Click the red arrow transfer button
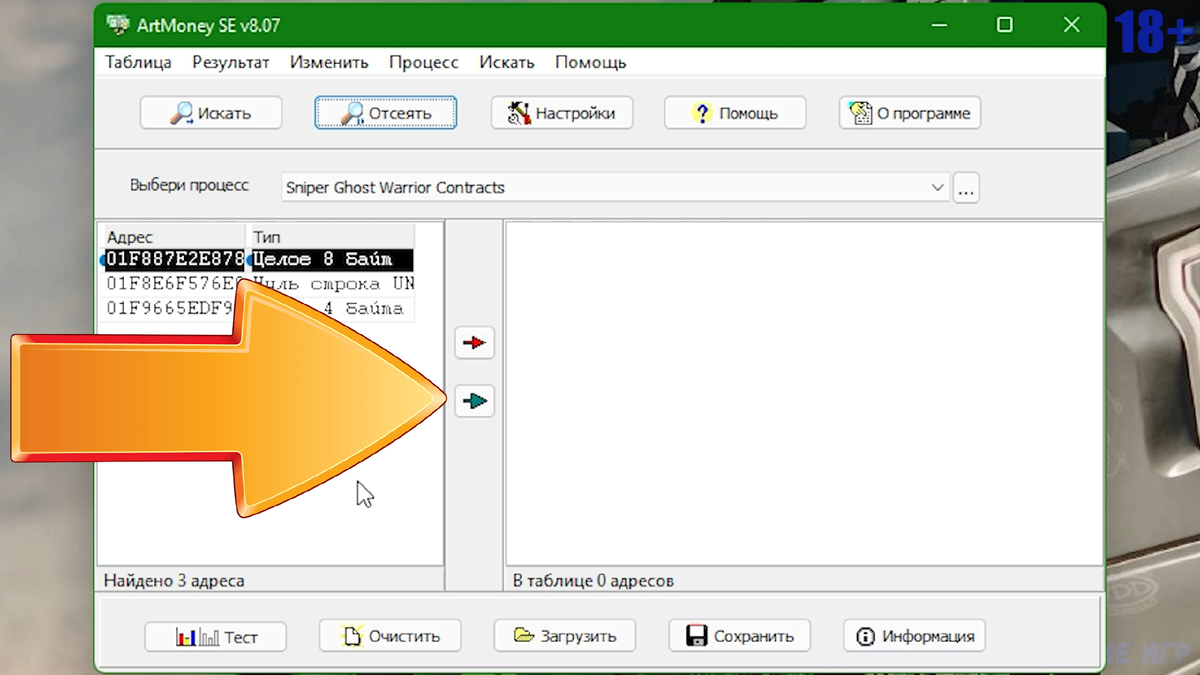1200x675 pixels. point(474,343)
